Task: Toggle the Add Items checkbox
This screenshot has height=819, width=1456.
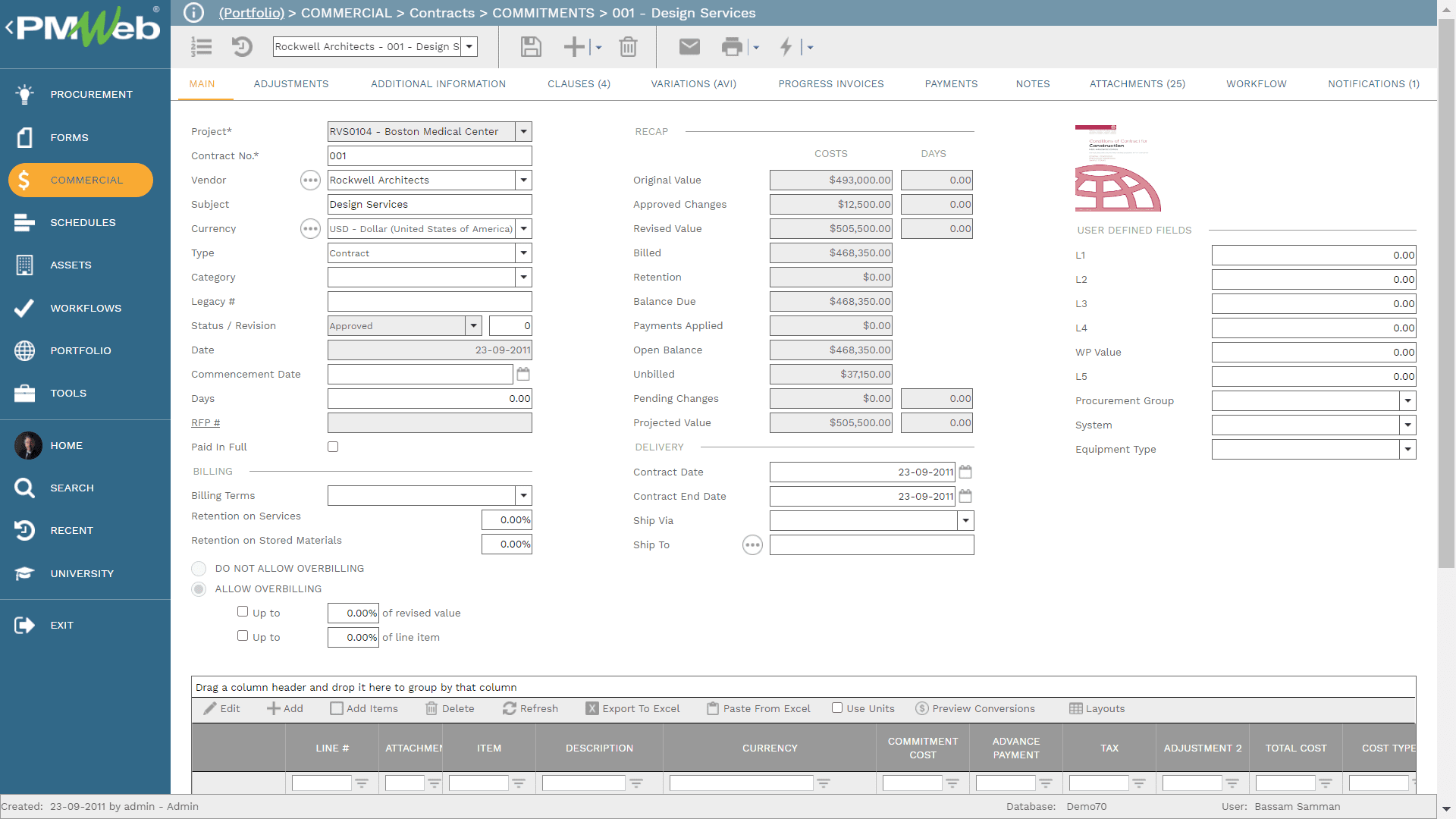Action: click(337, 708)
